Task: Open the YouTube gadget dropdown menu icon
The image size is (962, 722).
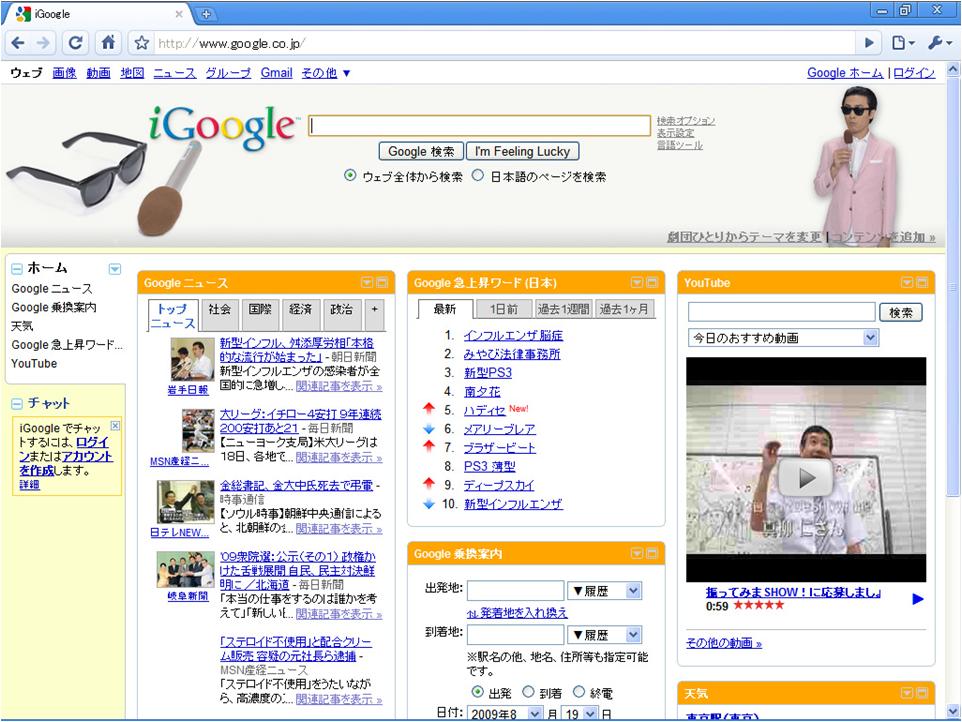Action: pos(907,283)
